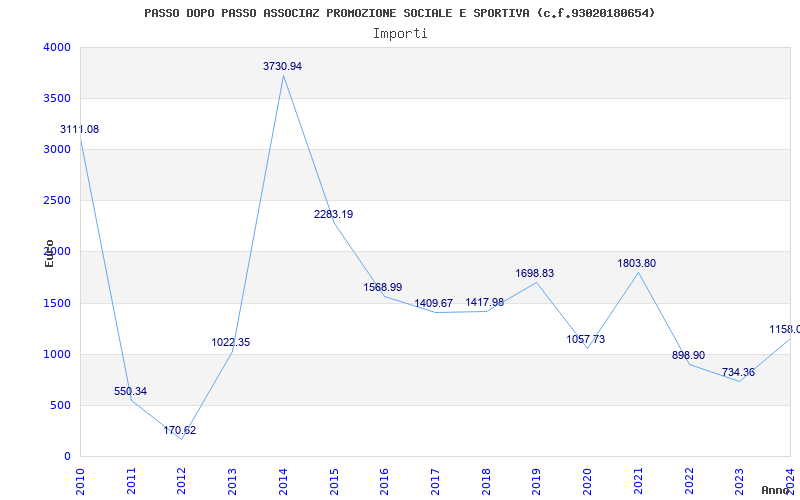This screenshot has height=500, width=800.
Task: Select data label 3111.08
Action: click(80, 130)
